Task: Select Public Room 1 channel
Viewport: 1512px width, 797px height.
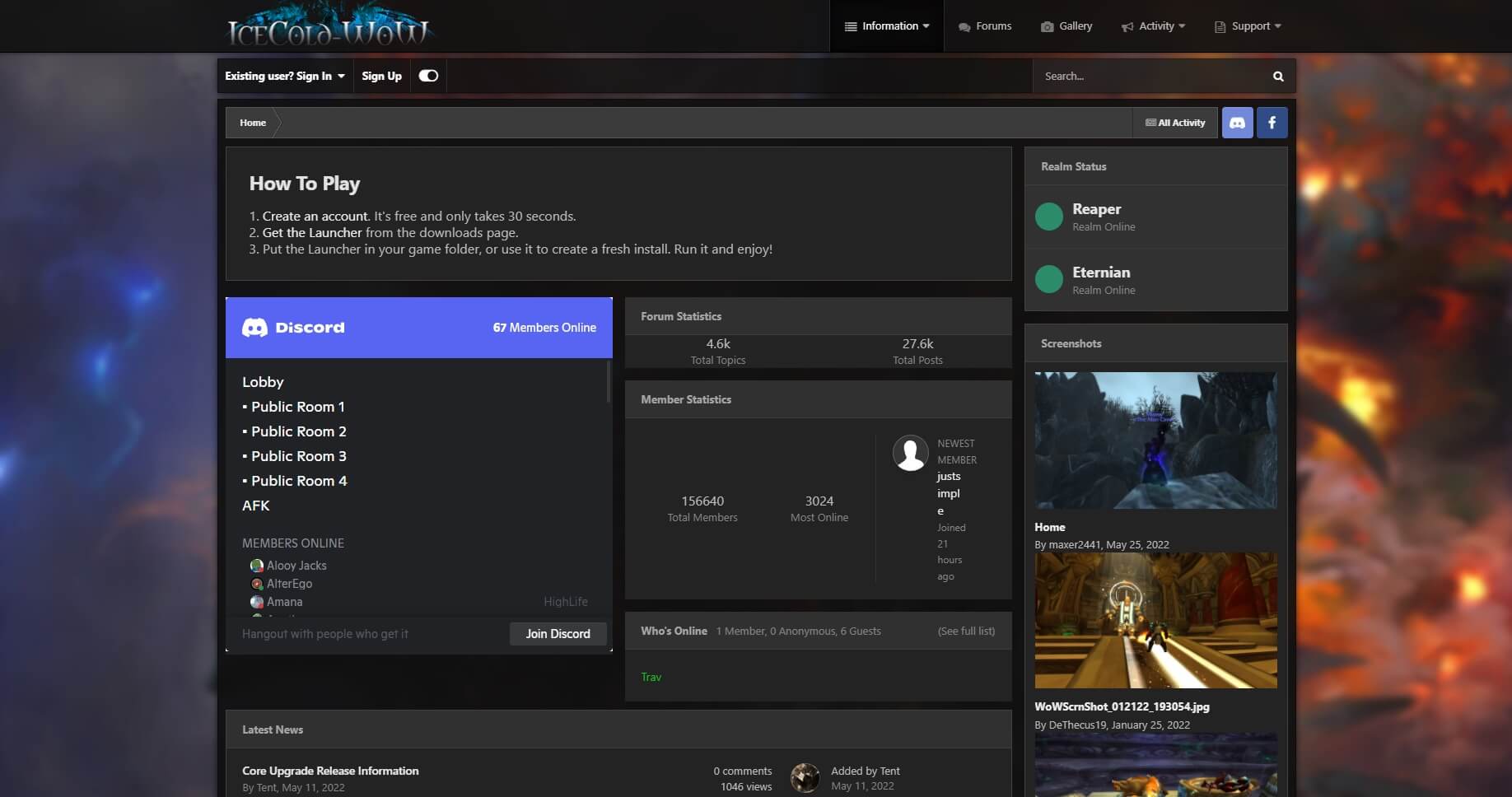Action: (294, 407)
